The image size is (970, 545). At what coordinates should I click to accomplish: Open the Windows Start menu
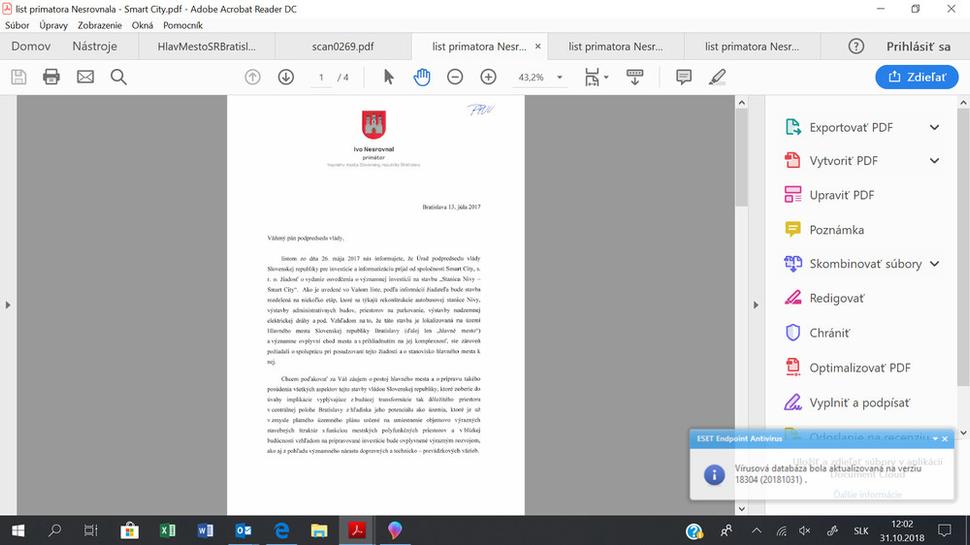point(18,531)
